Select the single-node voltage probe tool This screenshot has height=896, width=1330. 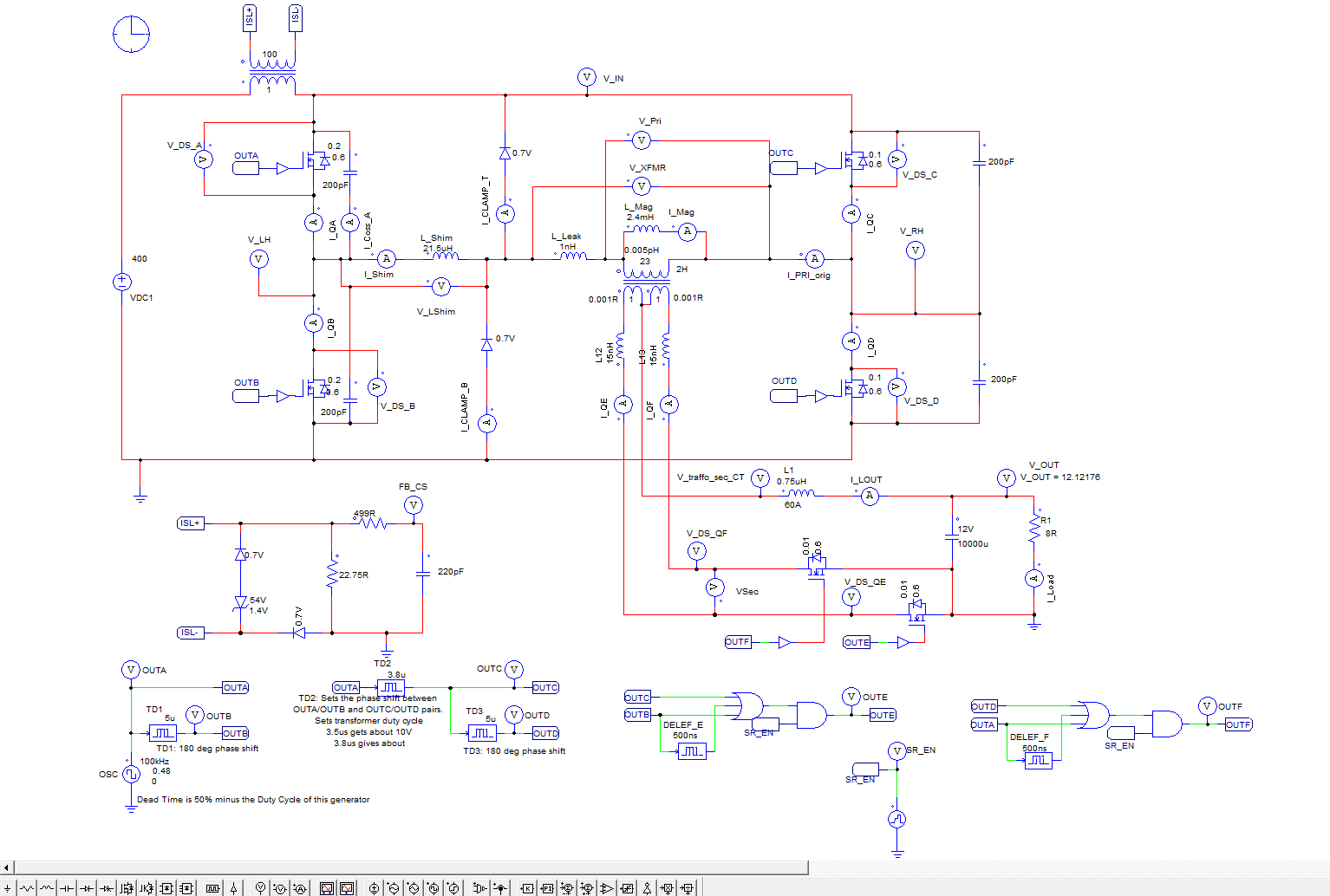260,887
